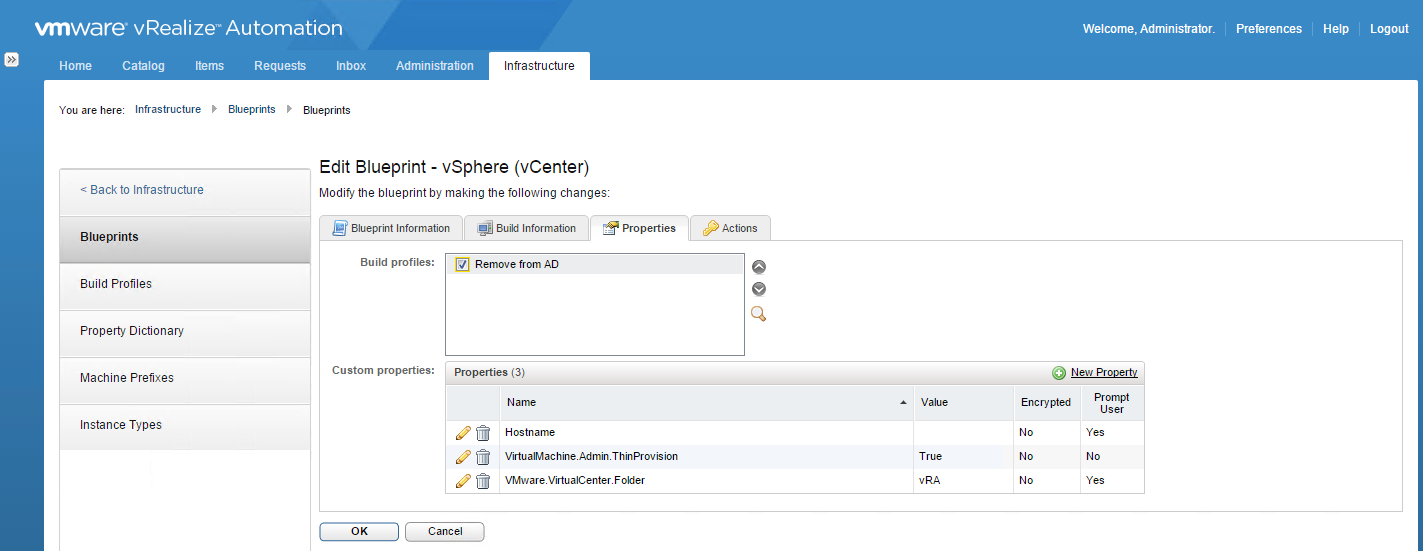The height and width of the screenshot is (551, 1423).
Task: Edit the VMware.VirtualCenter.Folder property
Action: coord(463,481)
